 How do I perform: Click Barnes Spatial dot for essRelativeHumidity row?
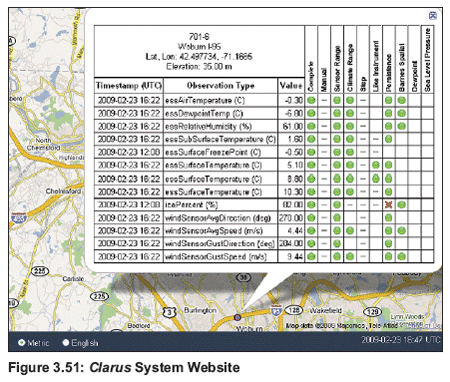pos(401,126)
